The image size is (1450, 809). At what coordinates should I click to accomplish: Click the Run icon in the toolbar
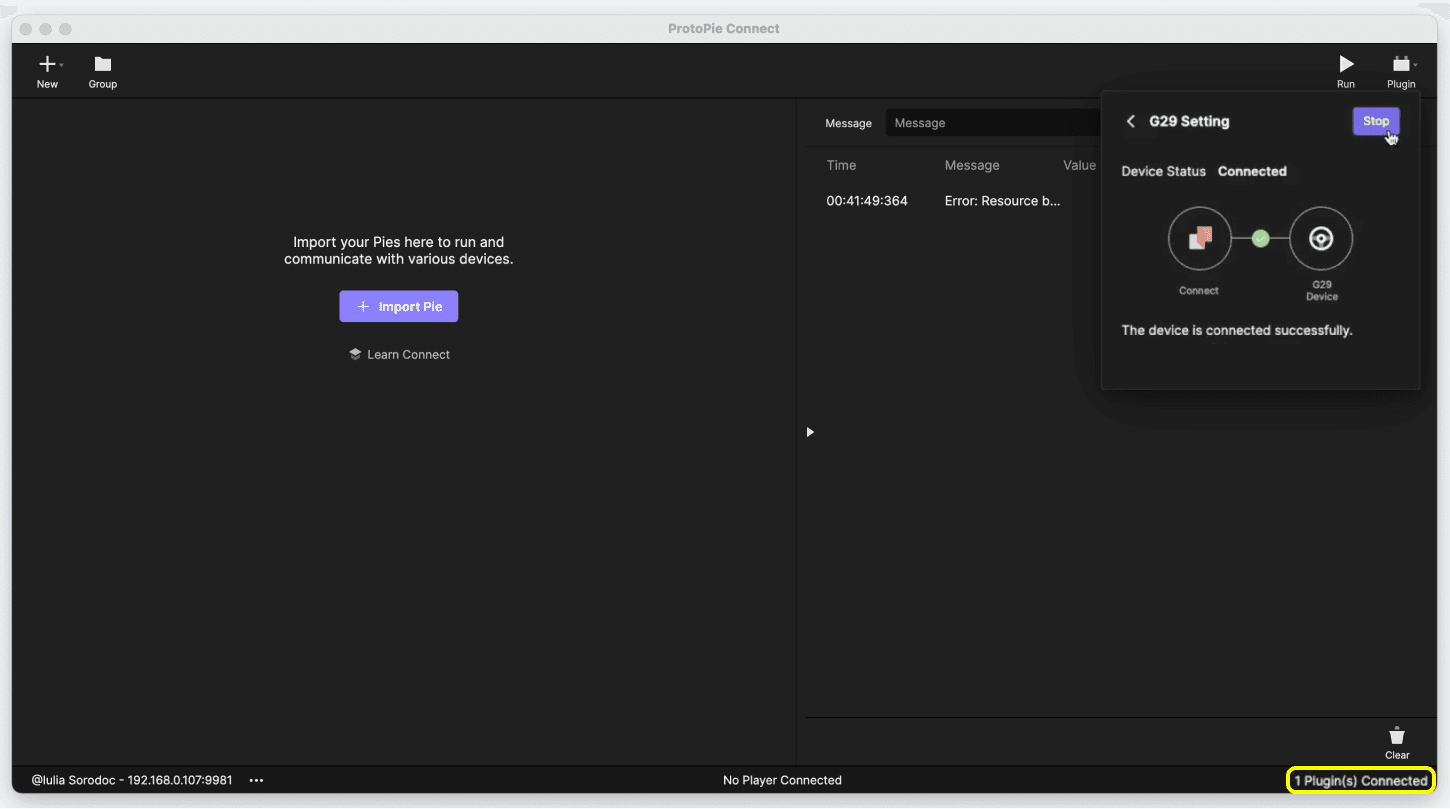tap(1345, 62)
